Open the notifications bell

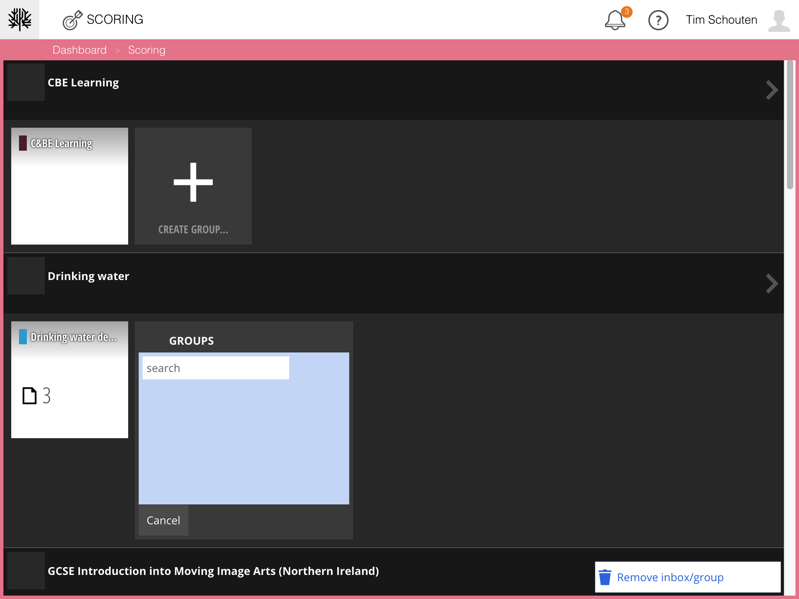(x=615, y=20)
